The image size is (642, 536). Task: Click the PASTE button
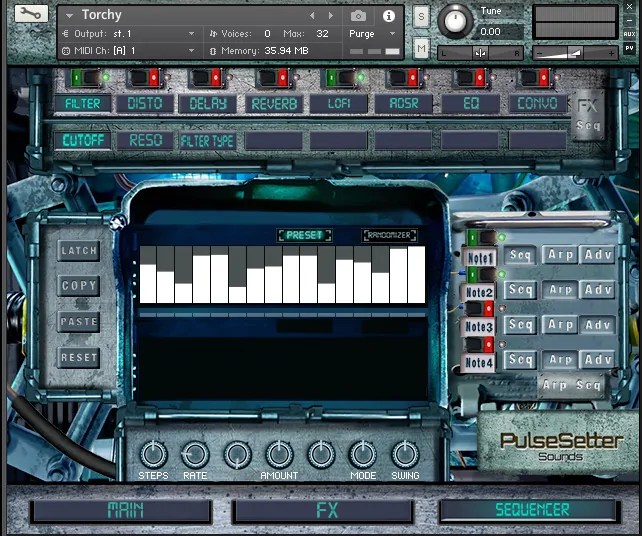pyautogui.click(x=79, y=322)
